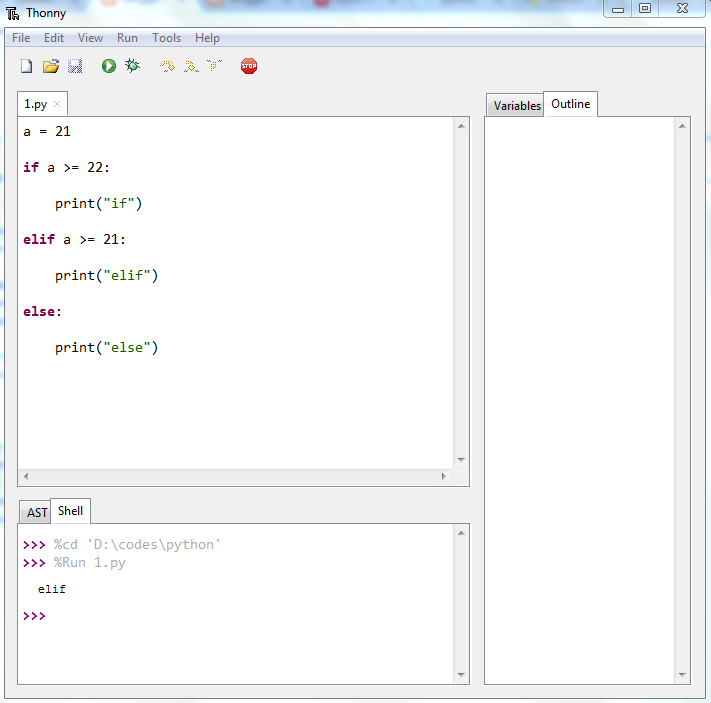Close the 1.py tab with its x

click(x=57, y=104)
